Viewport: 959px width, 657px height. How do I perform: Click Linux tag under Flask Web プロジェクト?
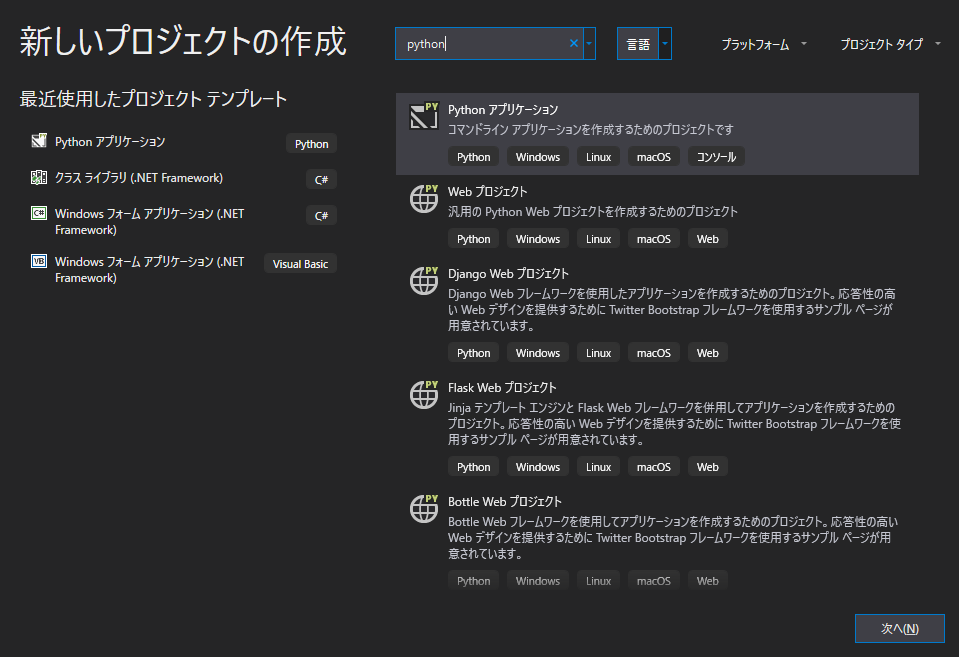point(598,467)
